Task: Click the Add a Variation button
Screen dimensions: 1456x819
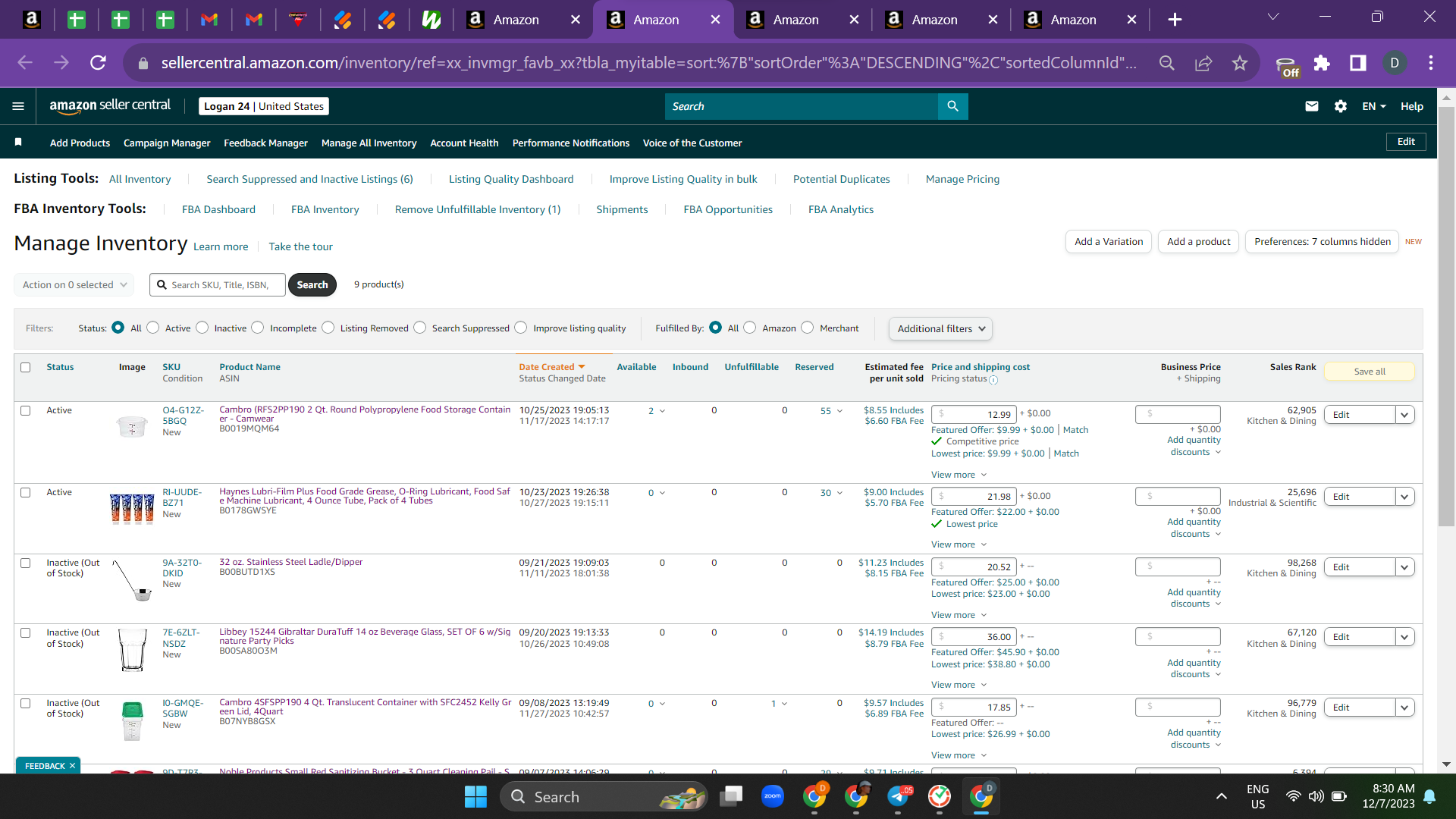Action: pos(1109,242)
